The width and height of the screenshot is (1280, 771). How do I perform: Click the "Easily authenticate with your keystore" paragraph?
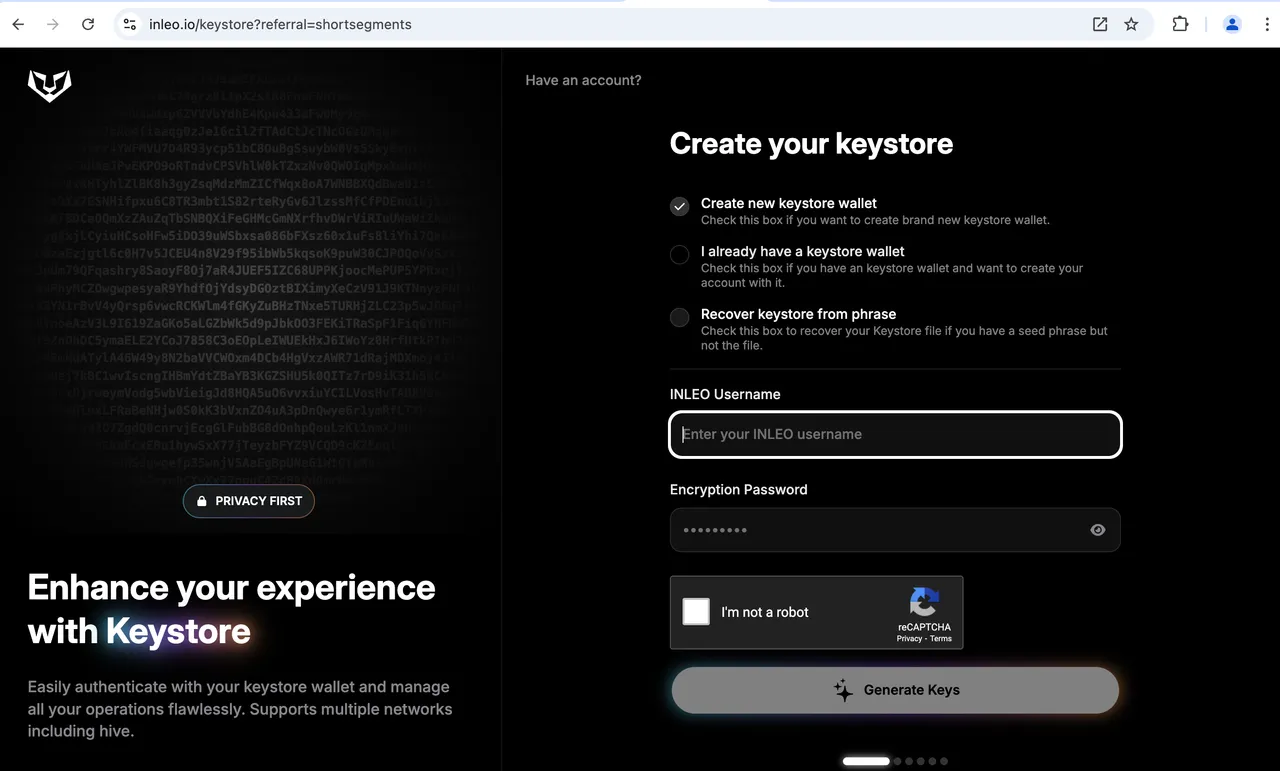(x=240, y=709)
